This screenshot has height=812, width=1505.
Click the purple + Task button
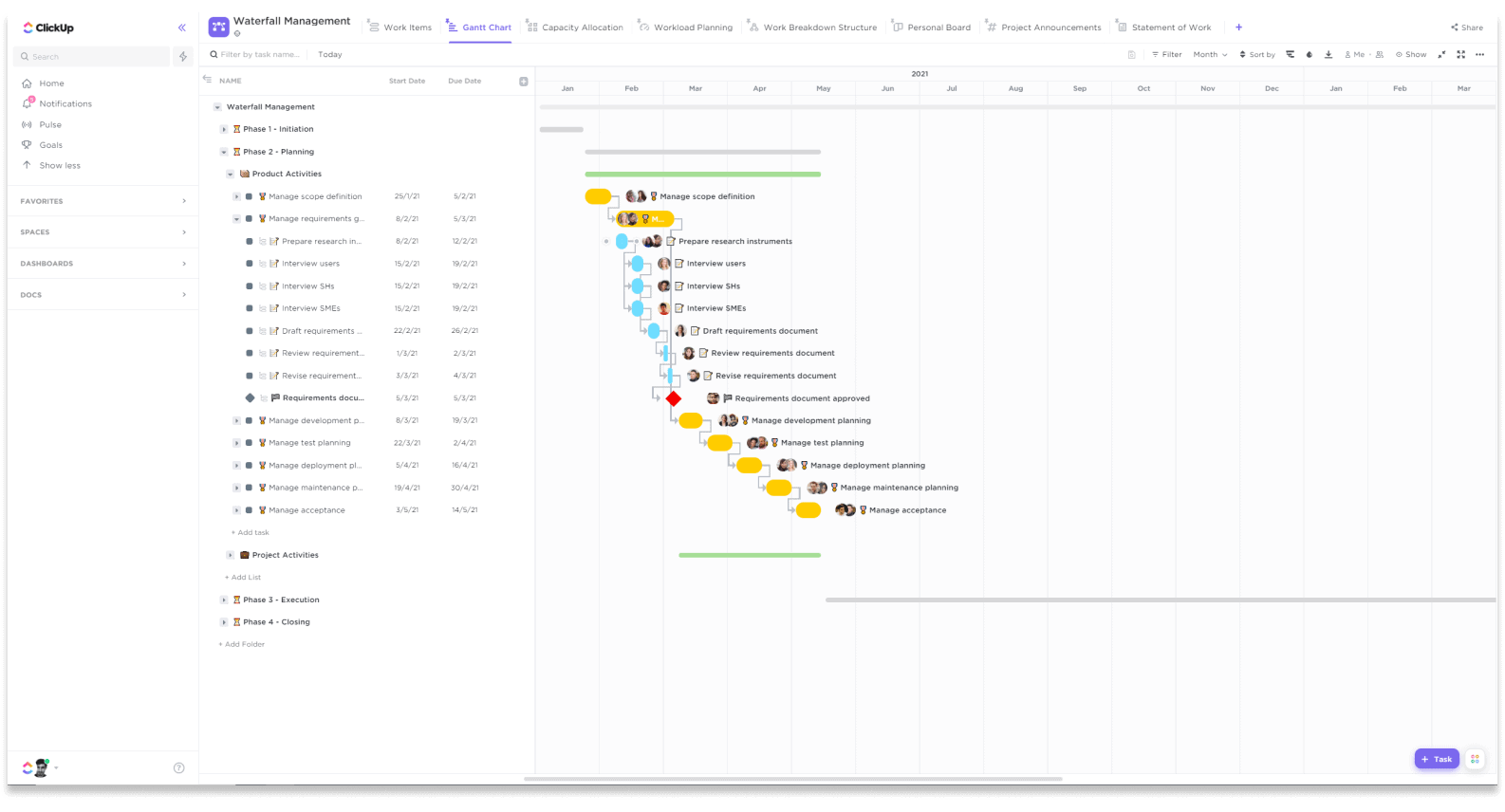click(x=1437, y=759)
